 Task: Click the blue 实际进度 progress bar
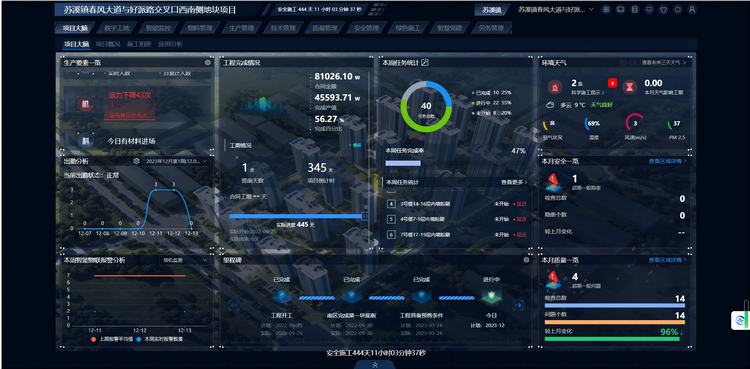pos(297,216)
